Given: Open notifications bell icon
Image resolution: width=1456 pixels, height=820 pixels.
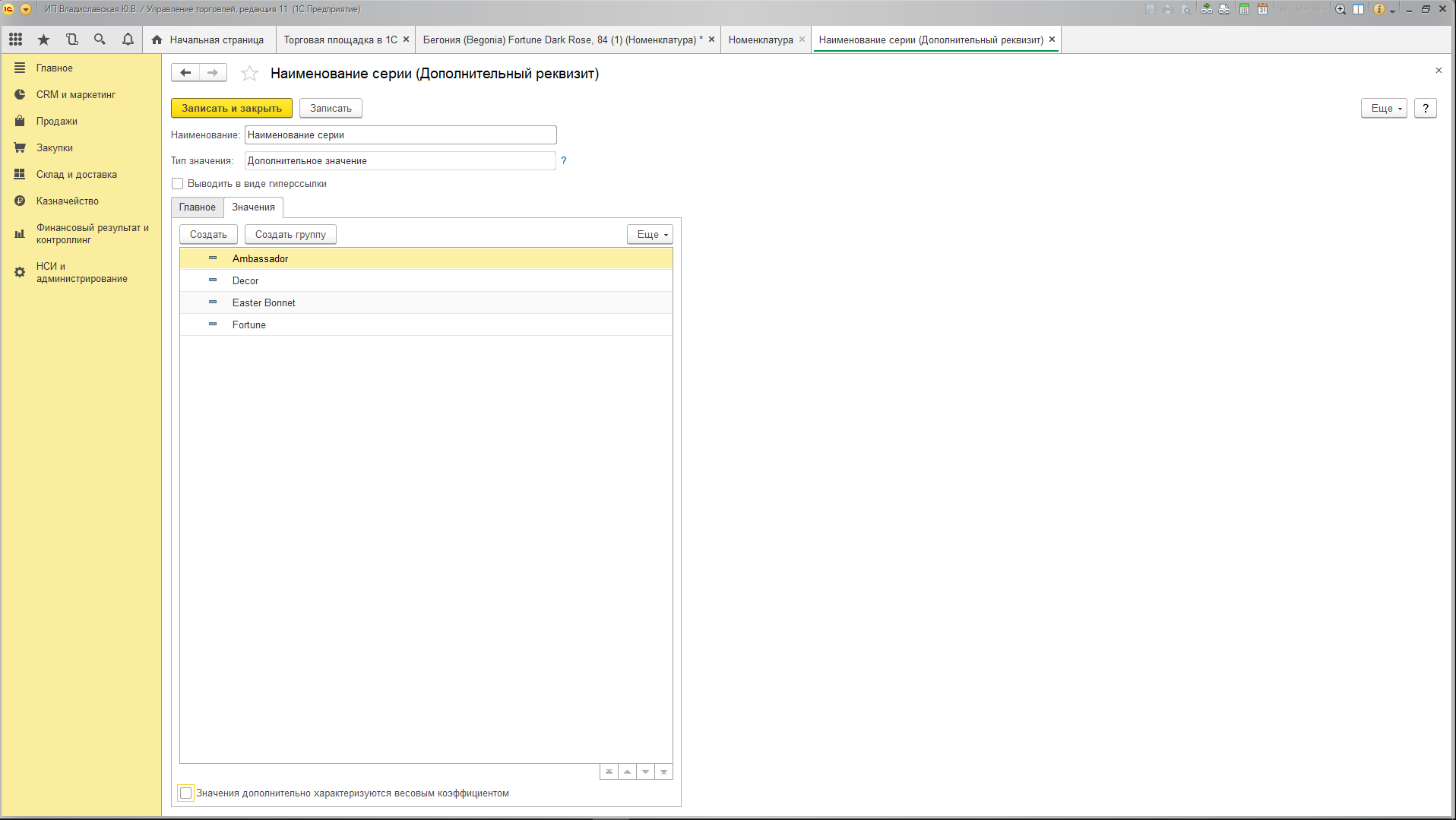Looking at the screenshot, I should 128,40.
